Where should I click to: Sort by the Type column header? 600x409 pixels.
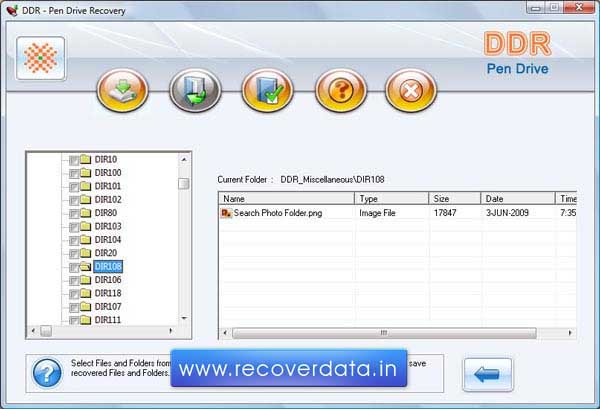392,199
